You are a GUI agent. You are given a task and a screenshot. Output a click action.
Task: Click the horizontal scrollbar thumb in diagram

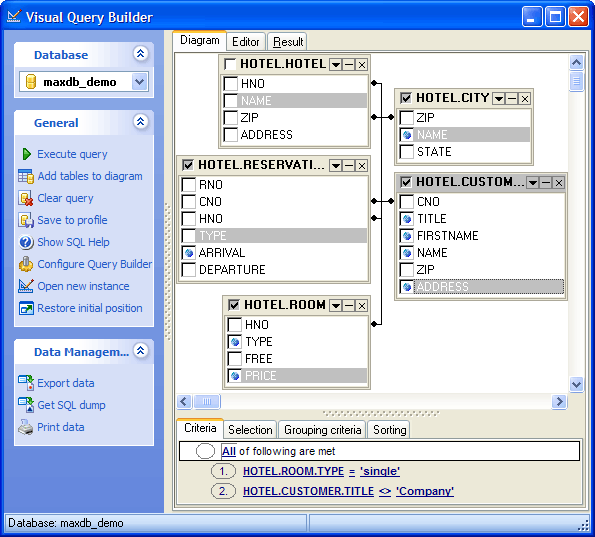pyautogui.click(x=207, y=401)
